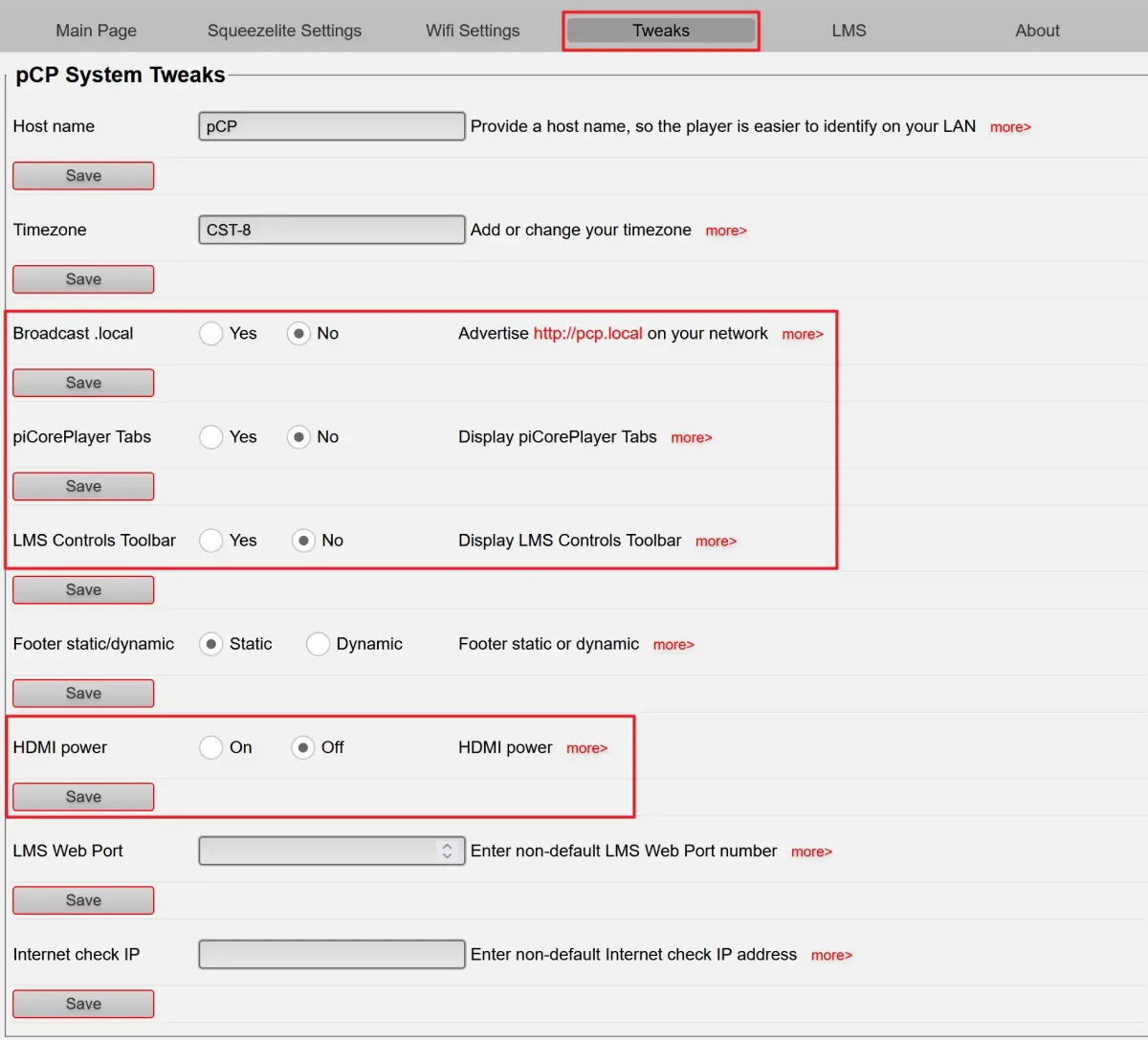The image size is (1148, 1040).
Task: Select No for Broadcast .local
Action: click(x=299, y=334)
